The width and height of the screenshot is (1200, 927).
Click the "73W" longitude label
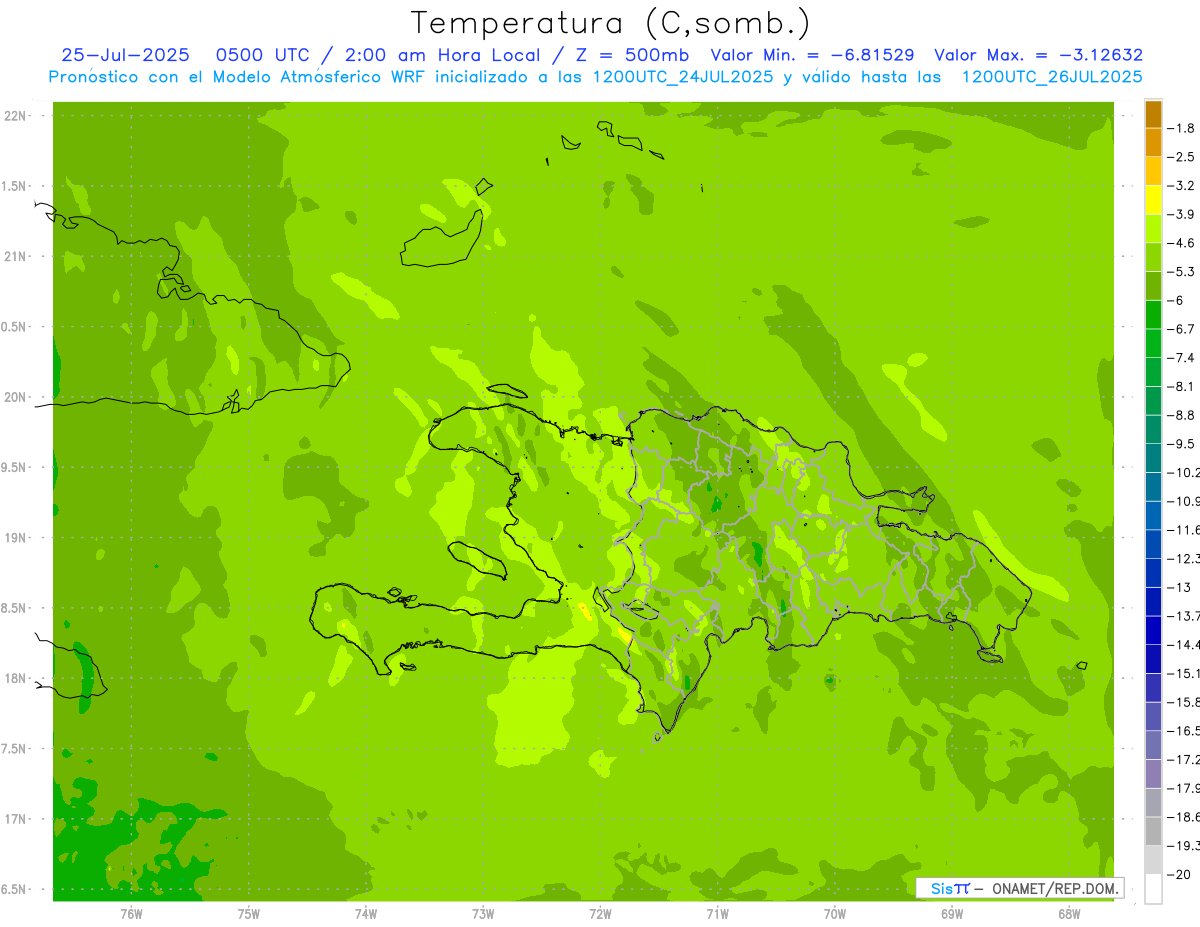(483, 913)
